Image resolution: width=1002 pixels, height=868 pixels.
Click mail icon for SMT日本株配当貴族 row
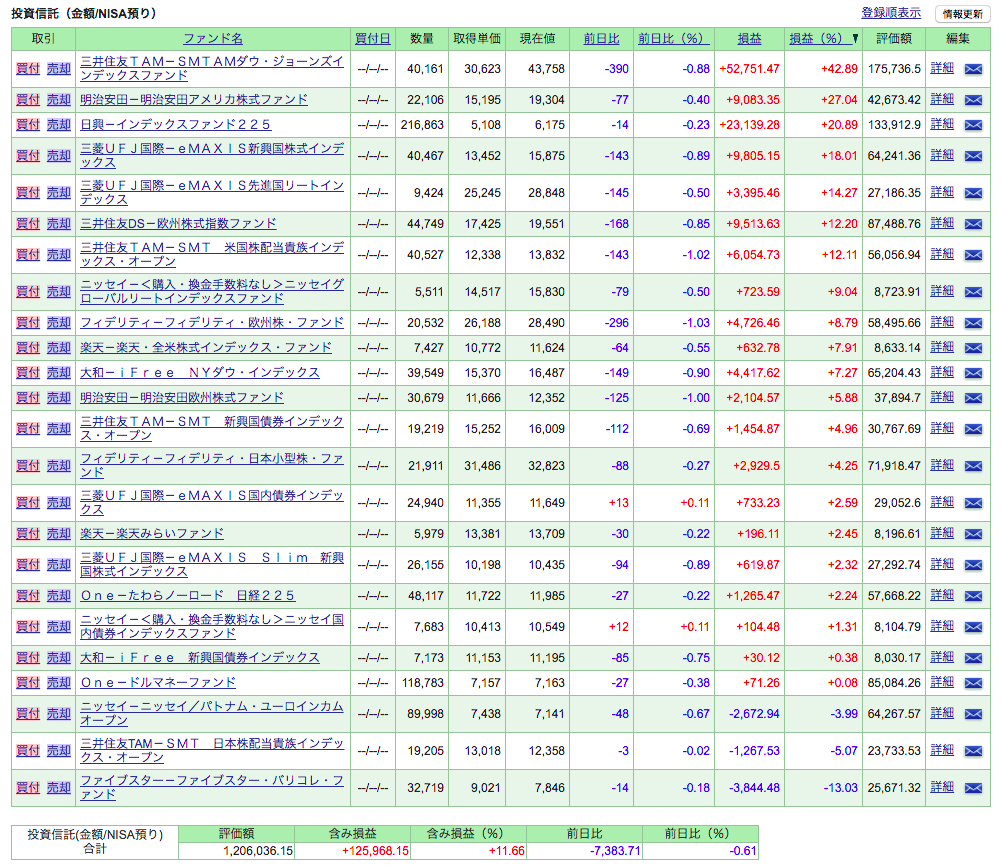973,751
